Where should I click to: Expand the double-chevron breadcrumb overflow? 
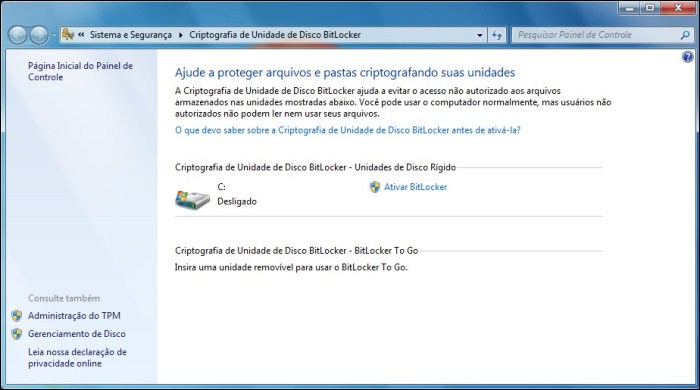tap(81, 34)
